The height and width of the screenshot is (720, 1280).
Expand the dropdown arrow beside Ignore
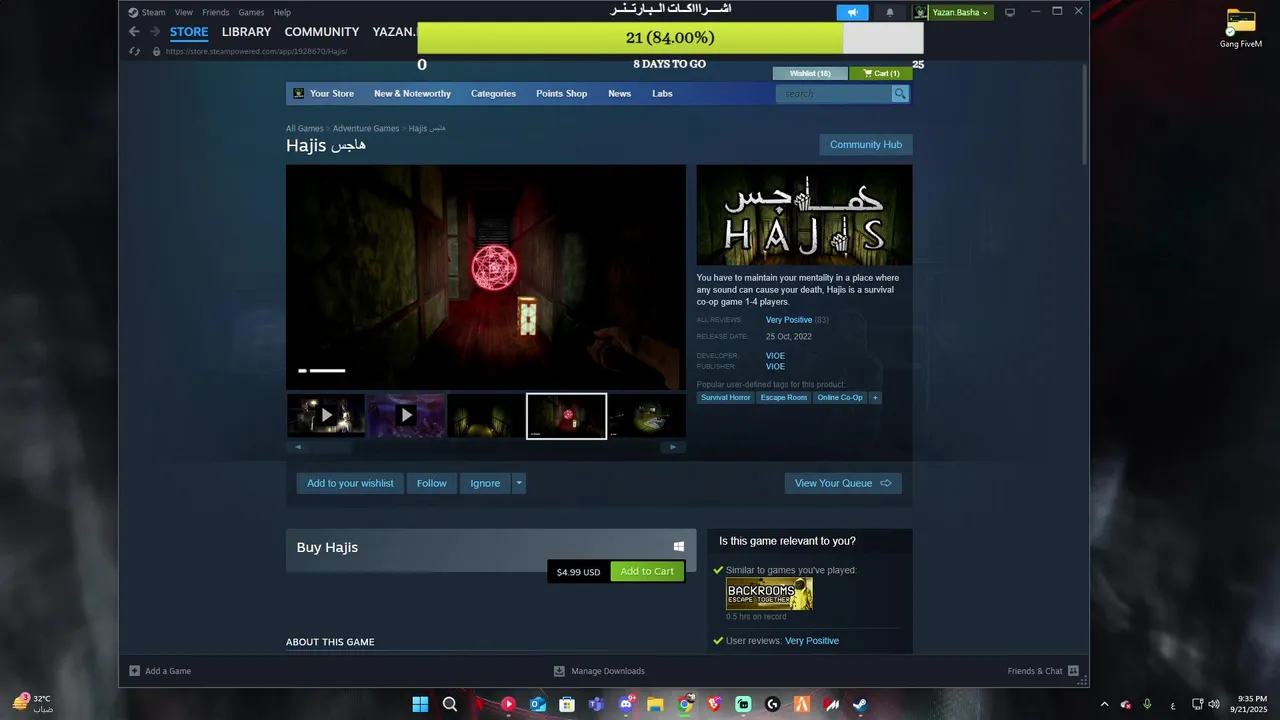click(518, 483)
